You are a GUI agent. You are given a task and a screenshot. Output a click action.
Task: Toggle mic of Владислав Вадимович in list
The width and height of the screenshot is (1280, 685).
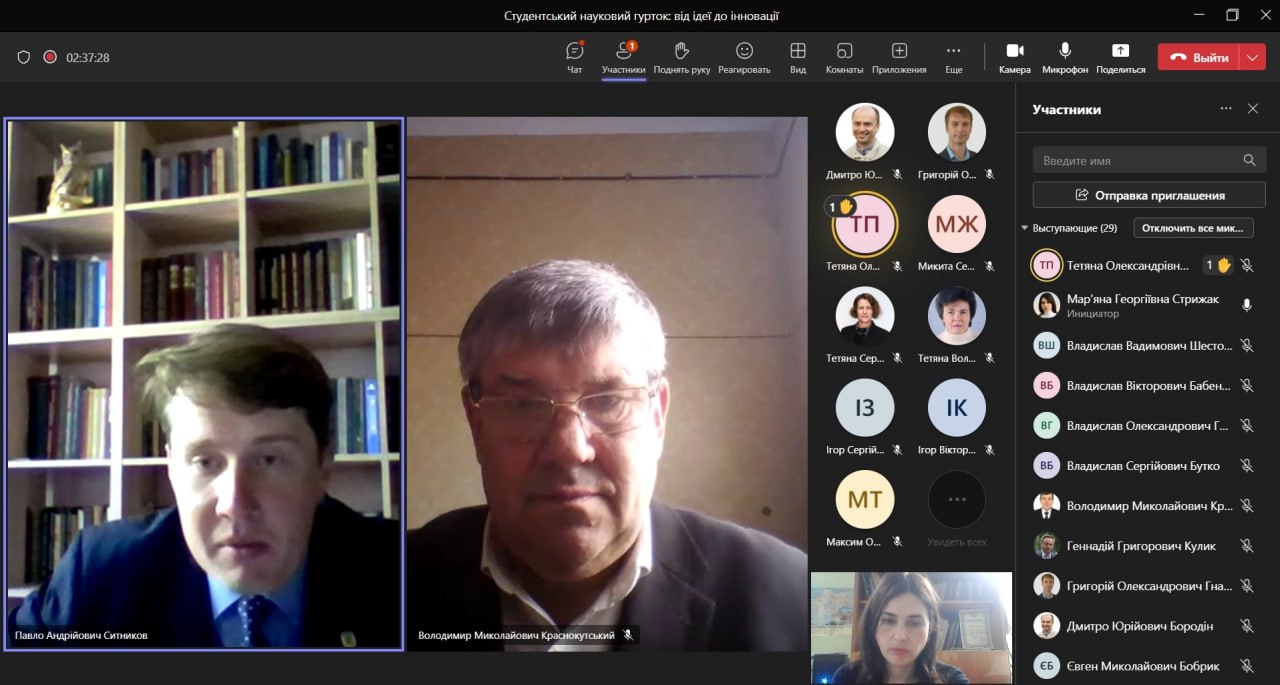click(x=1247, y=345)
